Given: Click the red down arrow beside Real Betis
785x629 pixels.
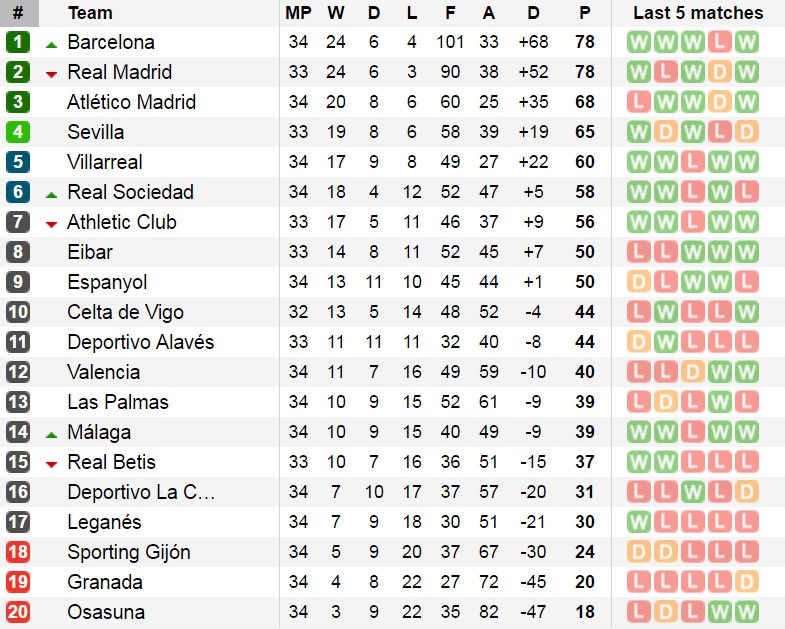Looking at the screenshot, I should coord(51,464).
